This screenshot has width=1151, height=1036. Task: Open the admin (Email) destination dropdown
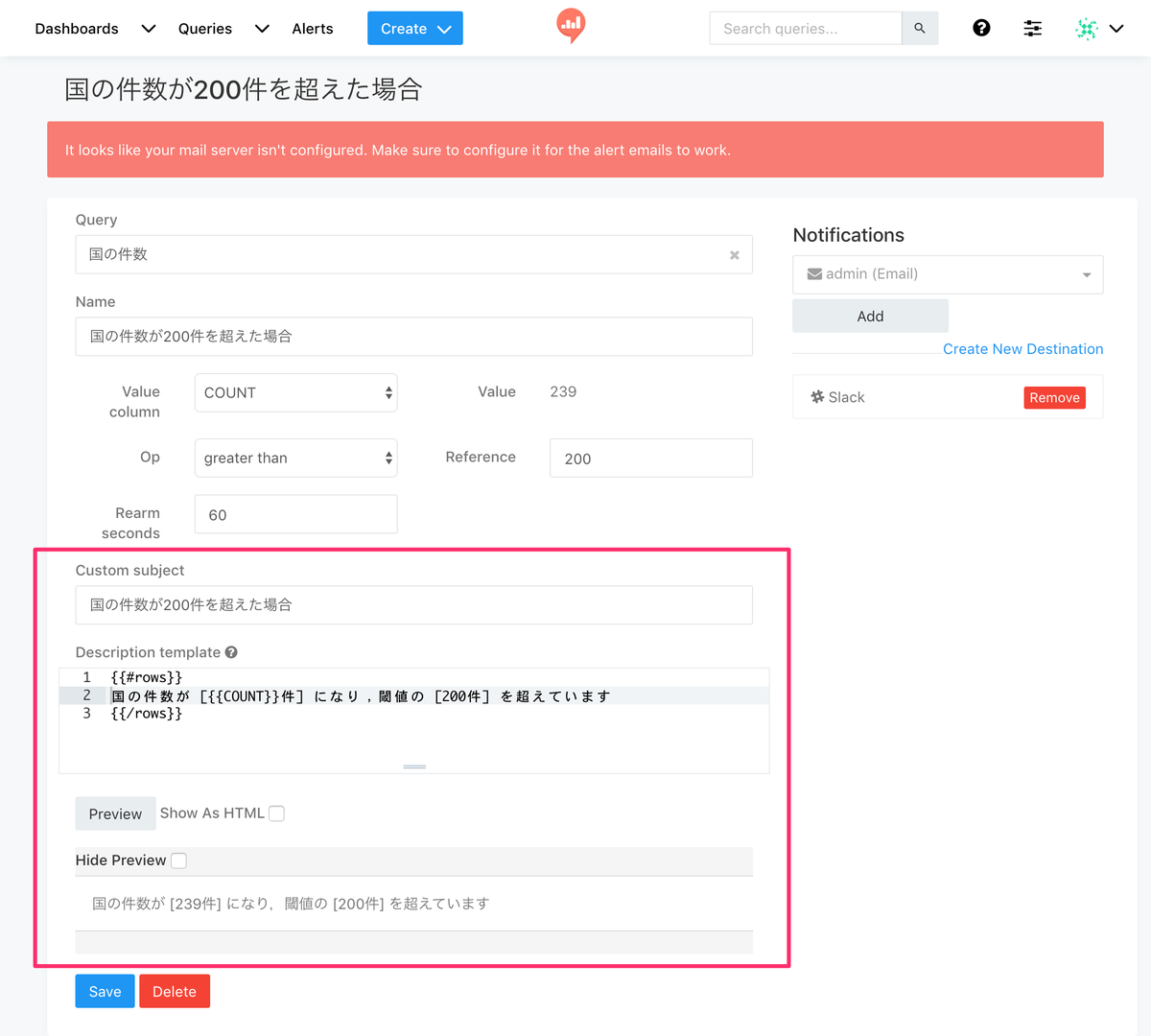point(948,274)
